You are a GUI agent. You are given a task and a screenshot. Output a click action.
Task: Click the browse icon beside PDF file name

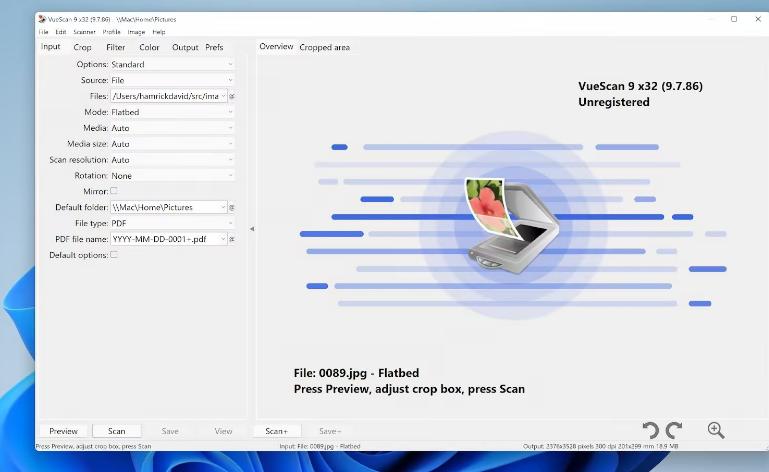click(x=232, y=239)
